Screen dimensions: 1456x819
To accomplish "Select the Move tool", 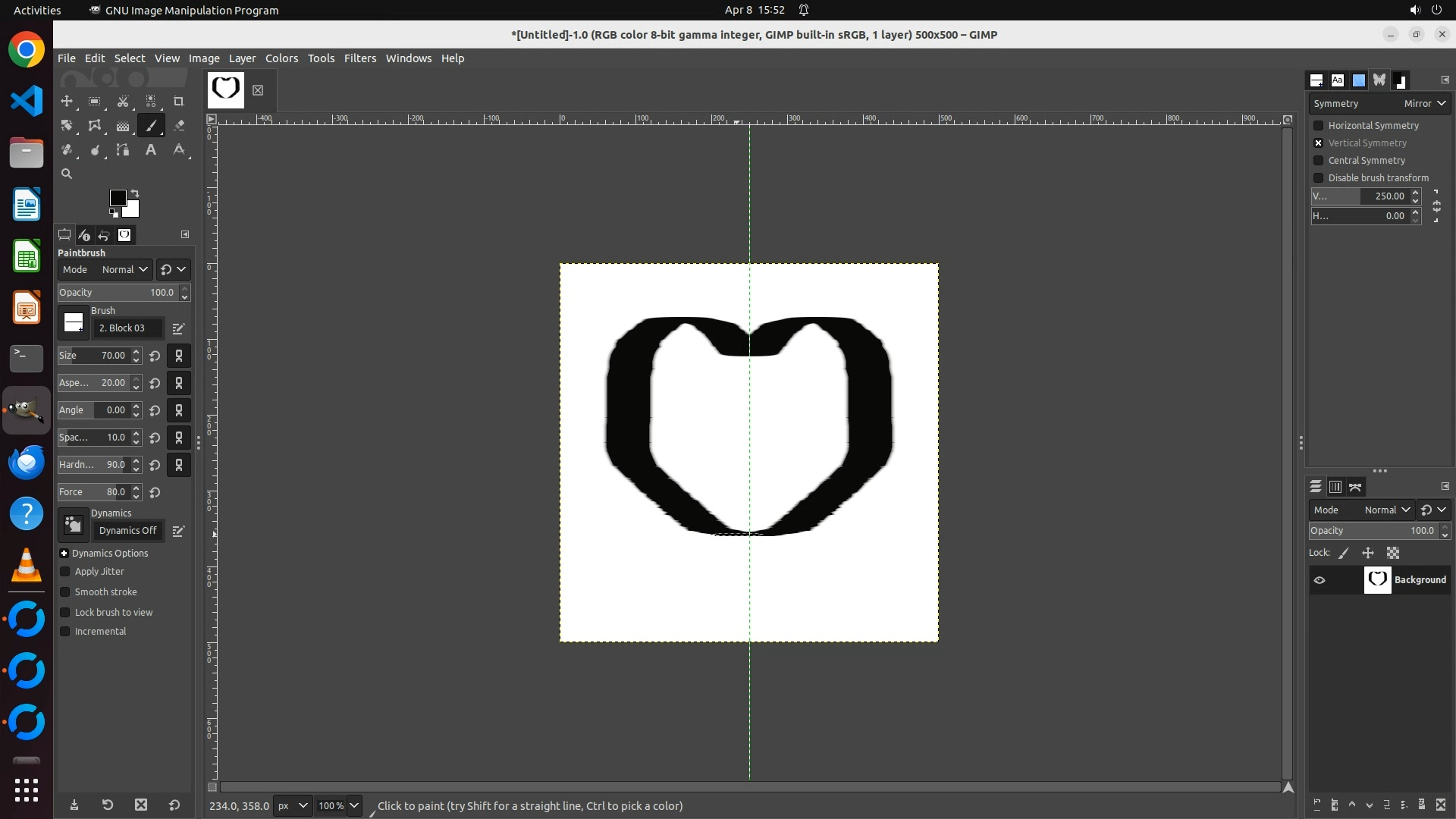I will 67,101.
